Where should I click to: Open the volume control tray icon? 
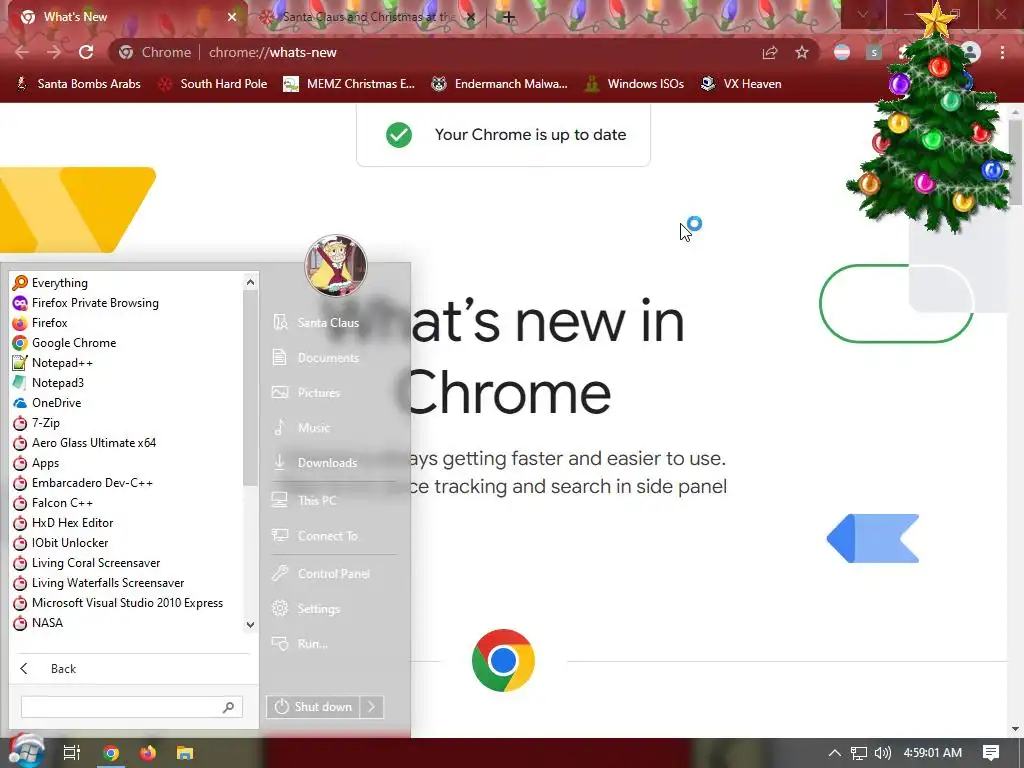tap(883, 753)
